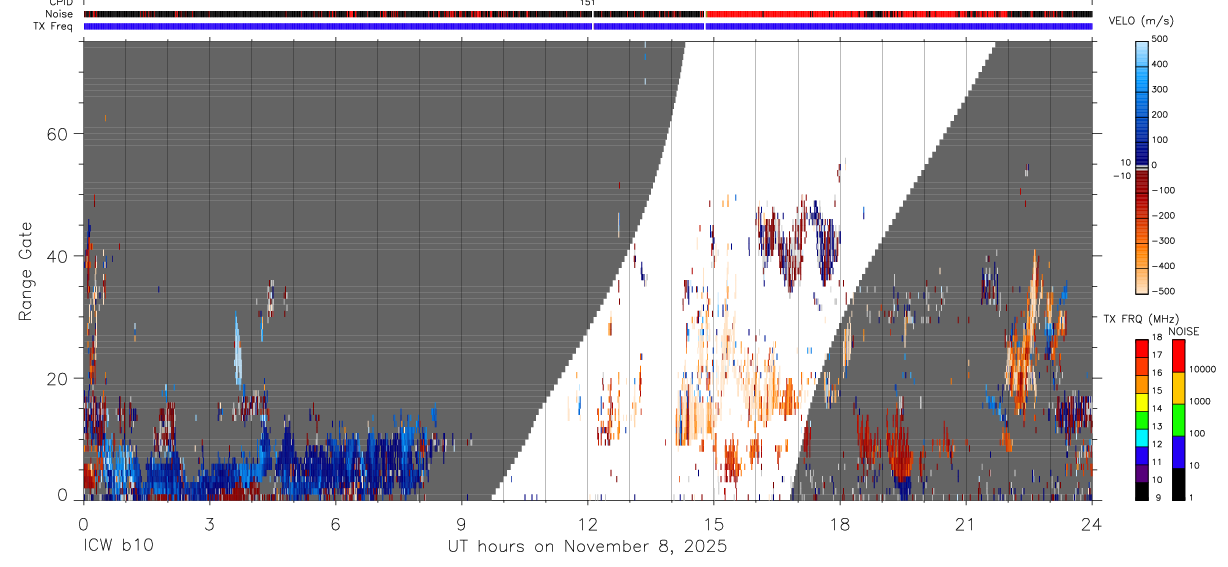Click the 15 tick on UT hours axis
The height and width of the screenshot is (567, 1228).
[714, 523]
